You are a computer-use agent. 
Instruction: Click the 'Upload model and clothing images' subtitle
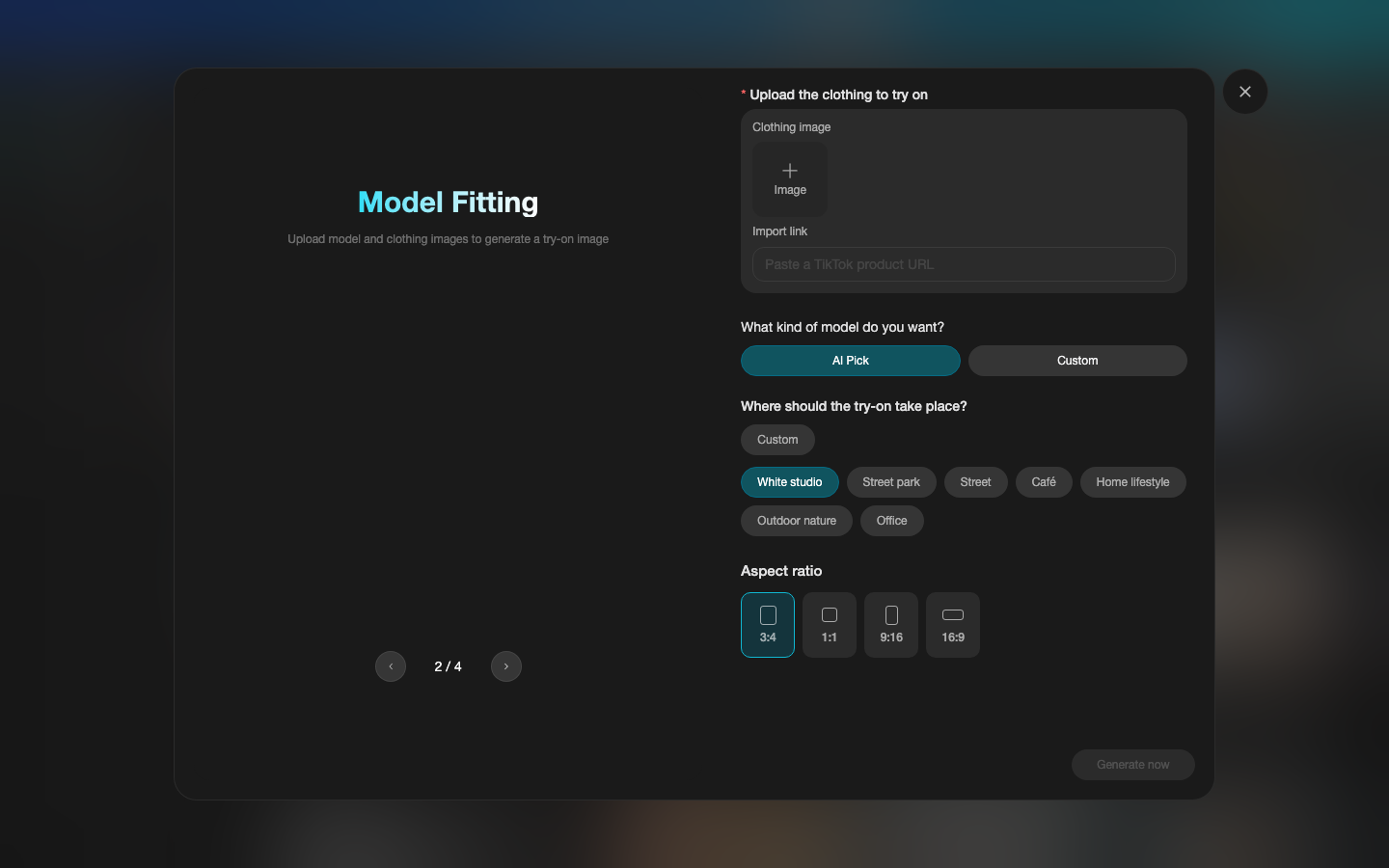coord(449,239)
